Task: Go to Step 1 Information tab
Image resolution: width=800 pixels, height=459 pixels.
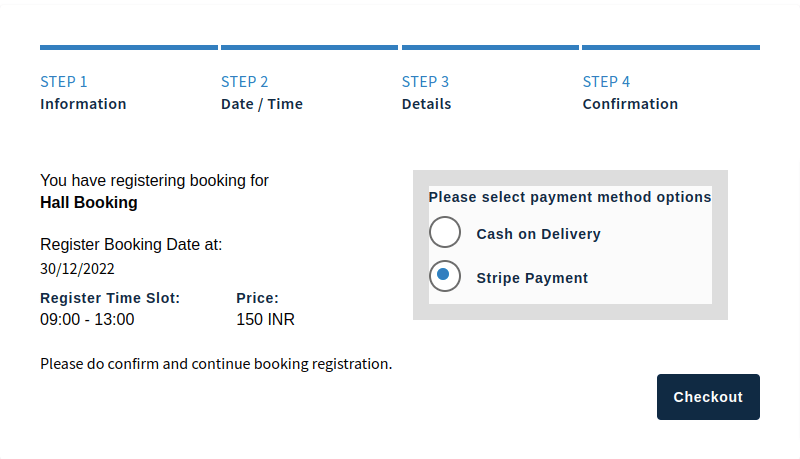Action: 83,93
